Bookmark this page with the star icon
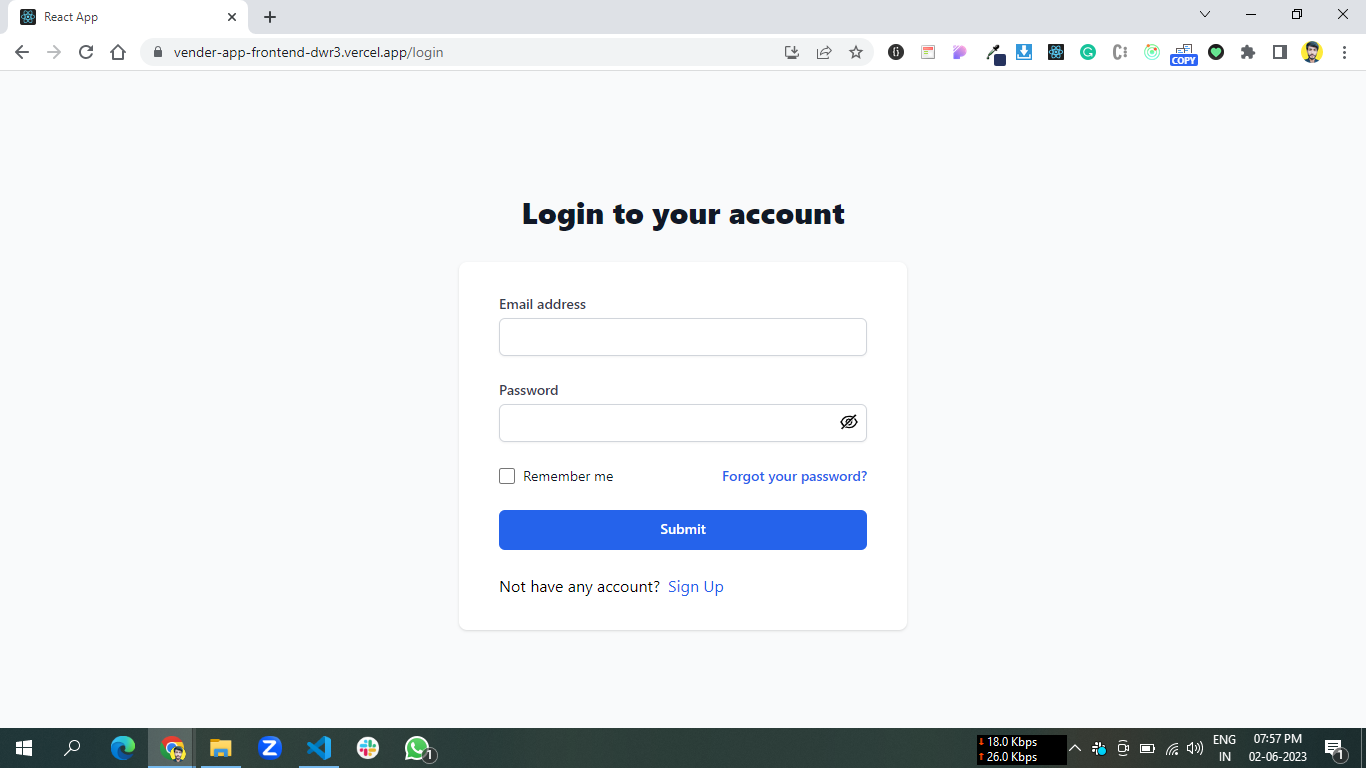1366x768 pixels. point(856,52)
